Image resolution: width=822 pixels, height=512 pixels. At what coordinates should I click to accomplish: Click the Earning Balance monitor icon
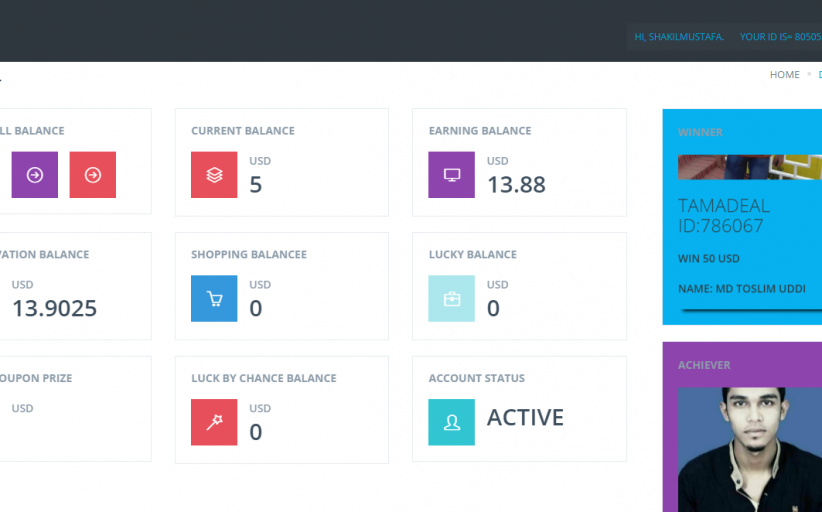click(x=452, y=175)
